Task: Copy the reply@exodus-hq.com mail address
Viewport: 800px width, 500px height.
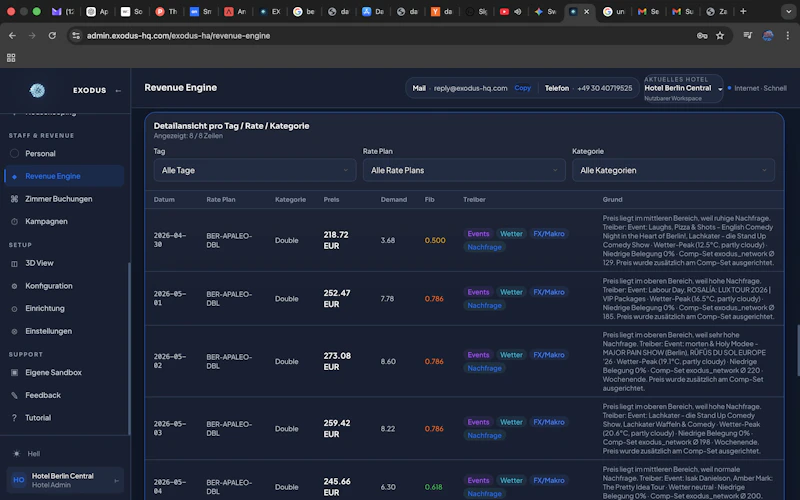Action: (x=522, y=88)
